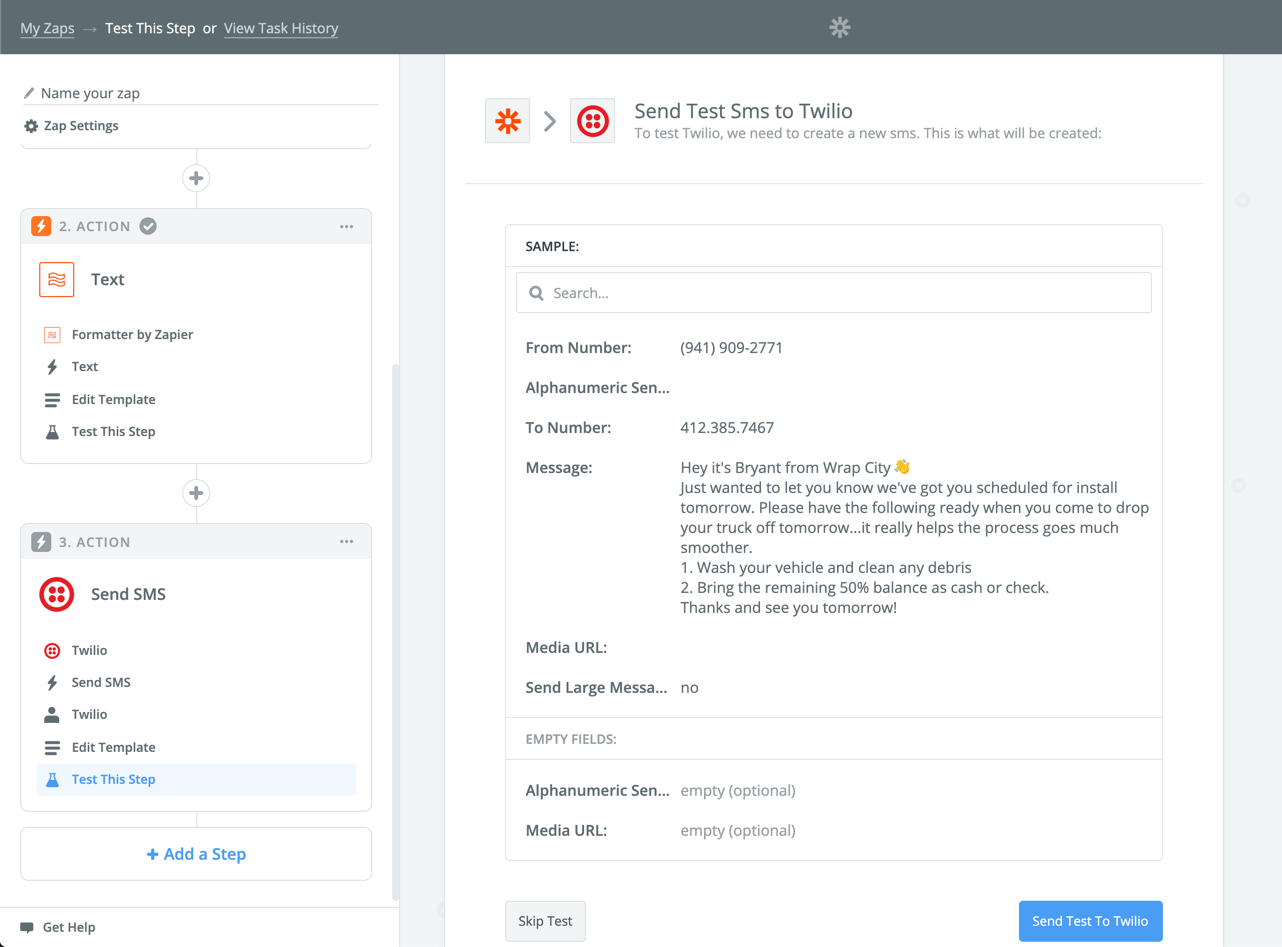Open the ellipsis menu on step 2
This screenshot has height=947, width=1282.
[x=346, y=226]
